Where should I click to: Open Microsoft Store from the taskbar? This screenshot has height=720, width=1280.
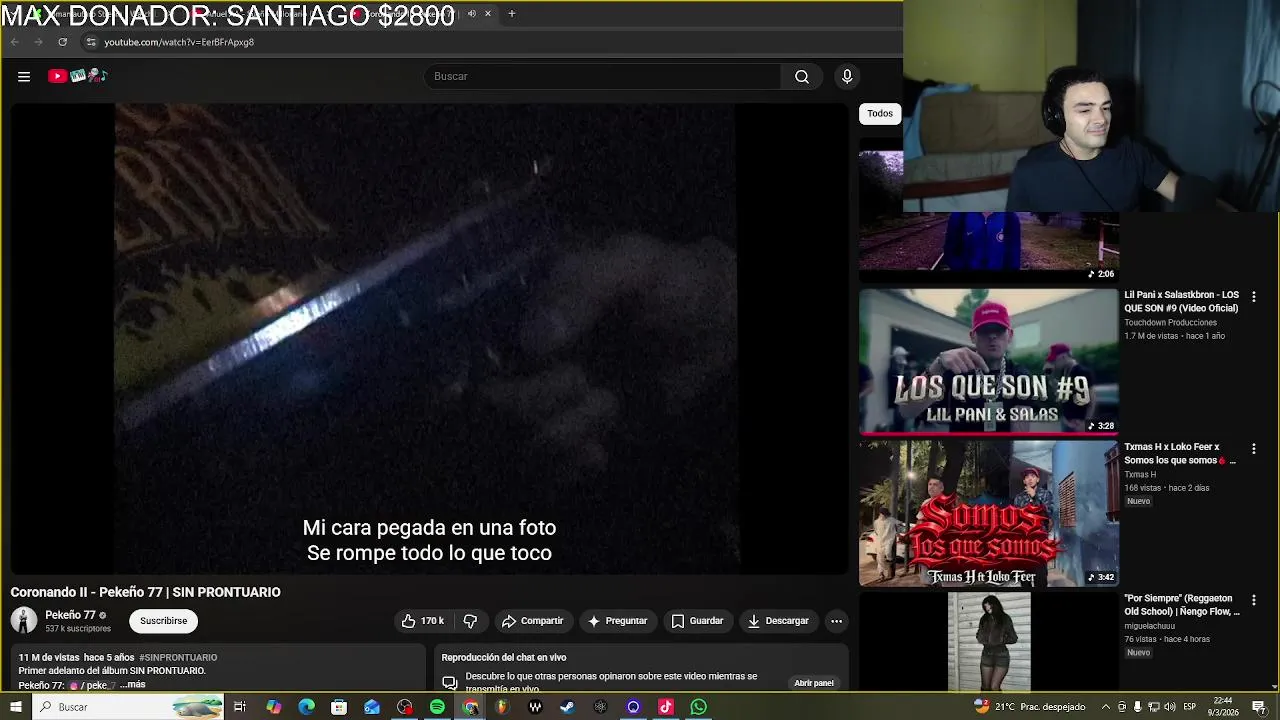coord(339,707)
